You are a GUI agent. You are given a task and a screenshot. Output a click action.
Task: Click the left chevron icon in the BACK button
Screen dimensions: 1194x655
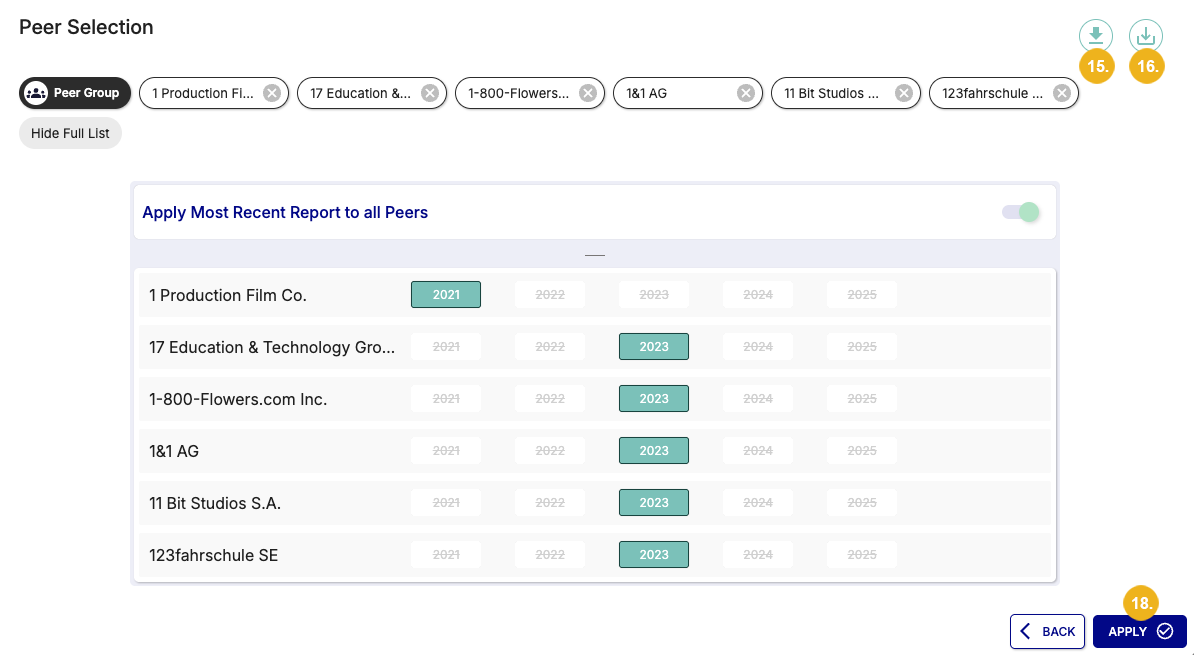[1025, 631]
